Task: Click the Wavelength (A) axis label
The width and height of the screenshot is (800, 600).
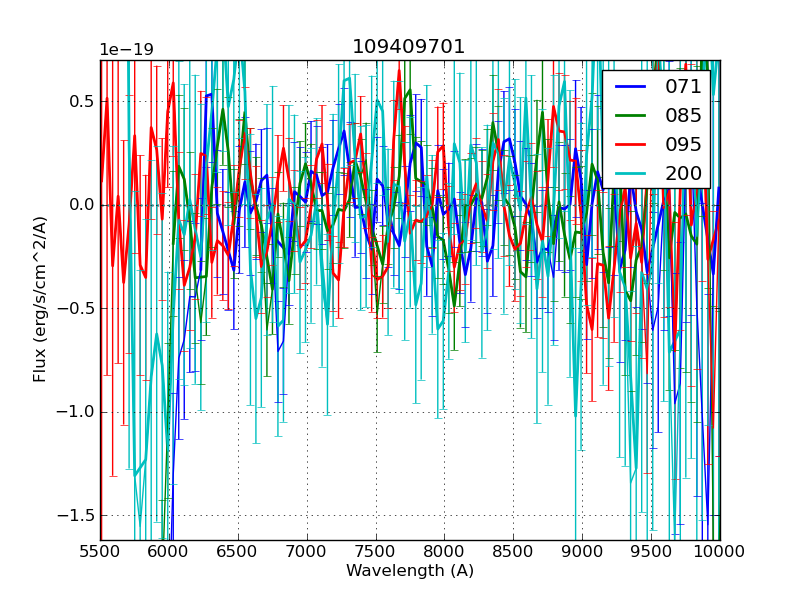Action: click(x=410, y=571)
